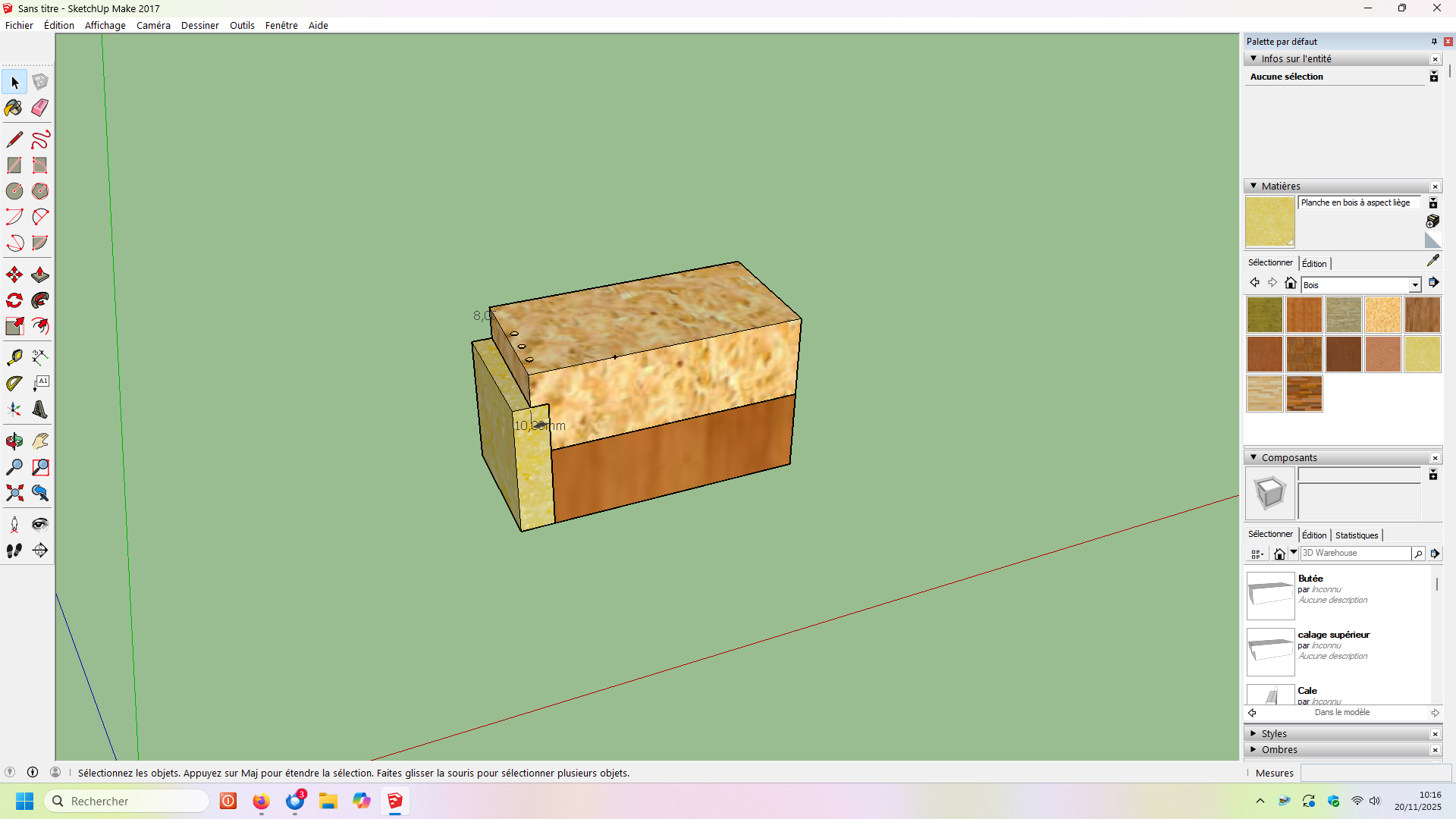
Task: Open the Bois material library dropdown
Action: click(x=1414, y=285)
